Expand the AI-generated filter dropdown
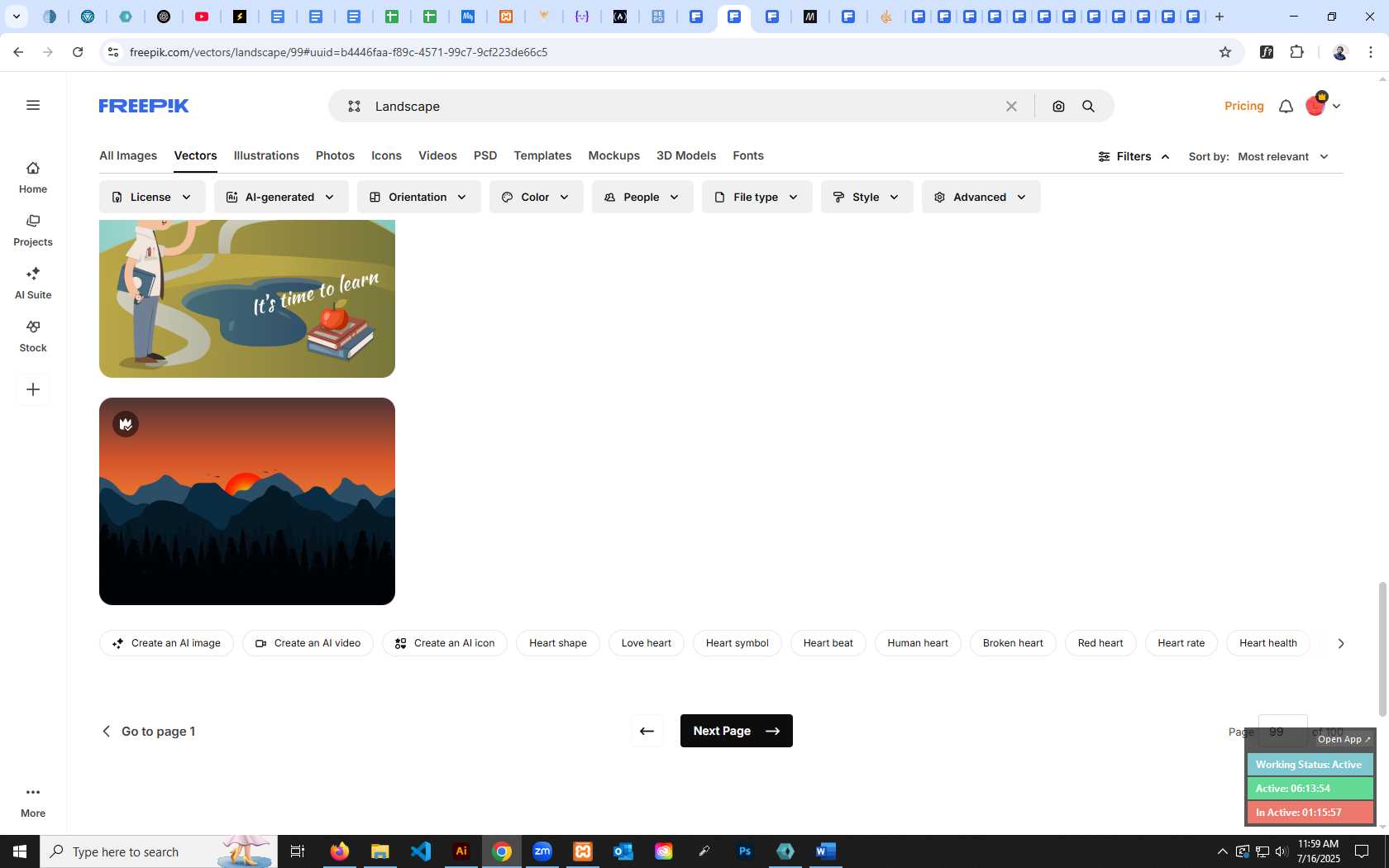This screenshot has width=1389, height=868. tap(281, 197)
